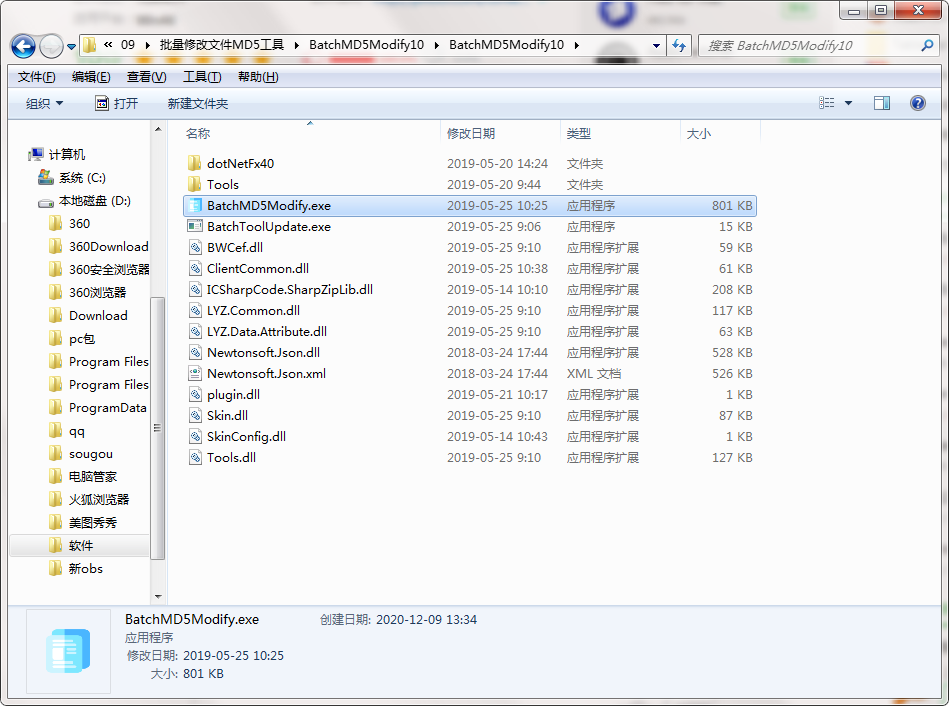This screenshot has height=706, width=949.
Task: Select the 软件 folder in sidebar
Action: [80, 546]
